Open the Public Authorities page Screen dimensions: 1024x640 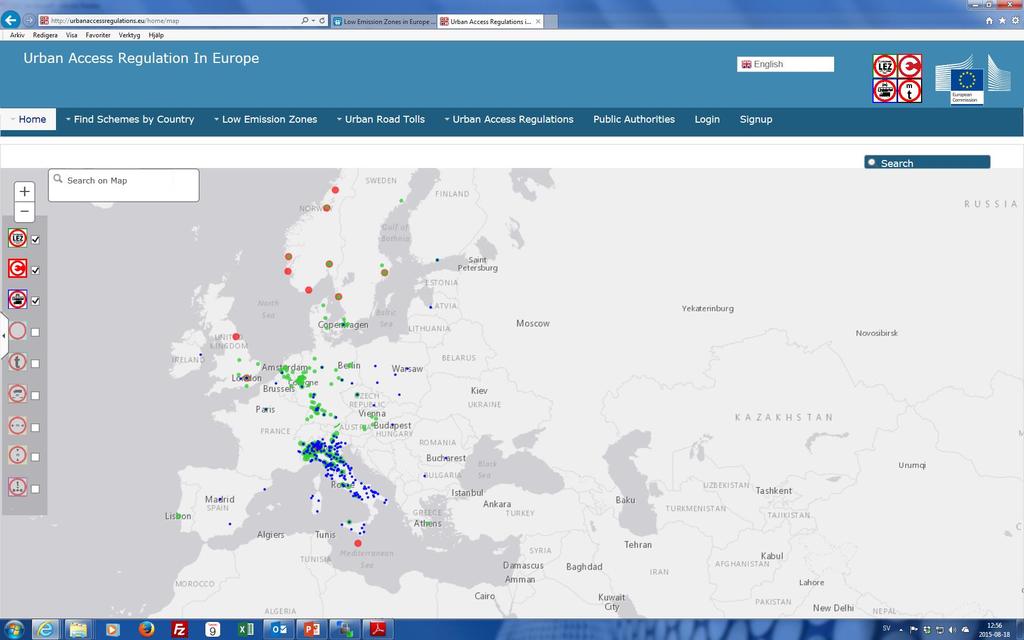[634, 120]
